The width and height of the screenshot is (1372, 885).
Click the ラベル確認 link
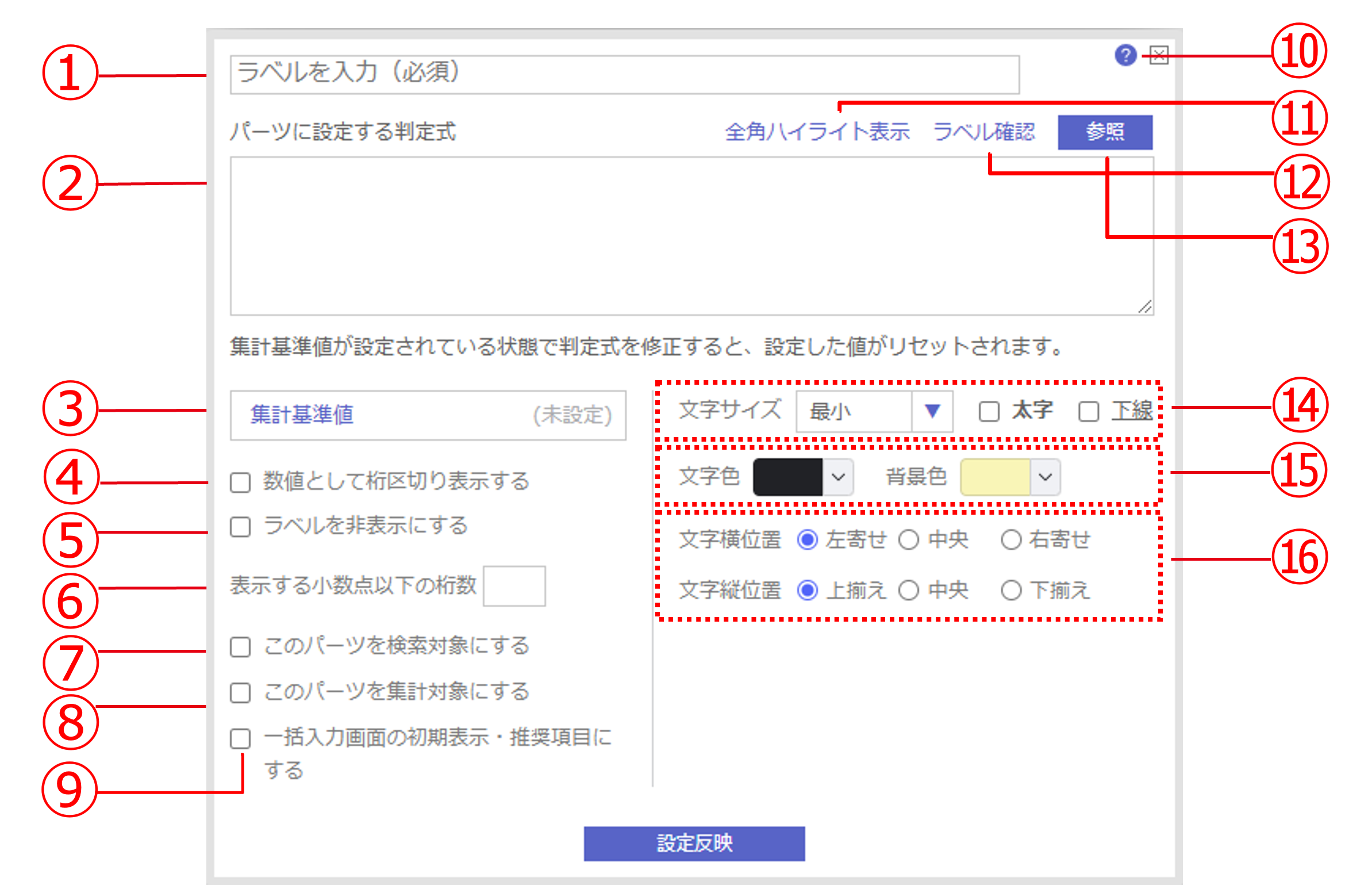[983, 132]
